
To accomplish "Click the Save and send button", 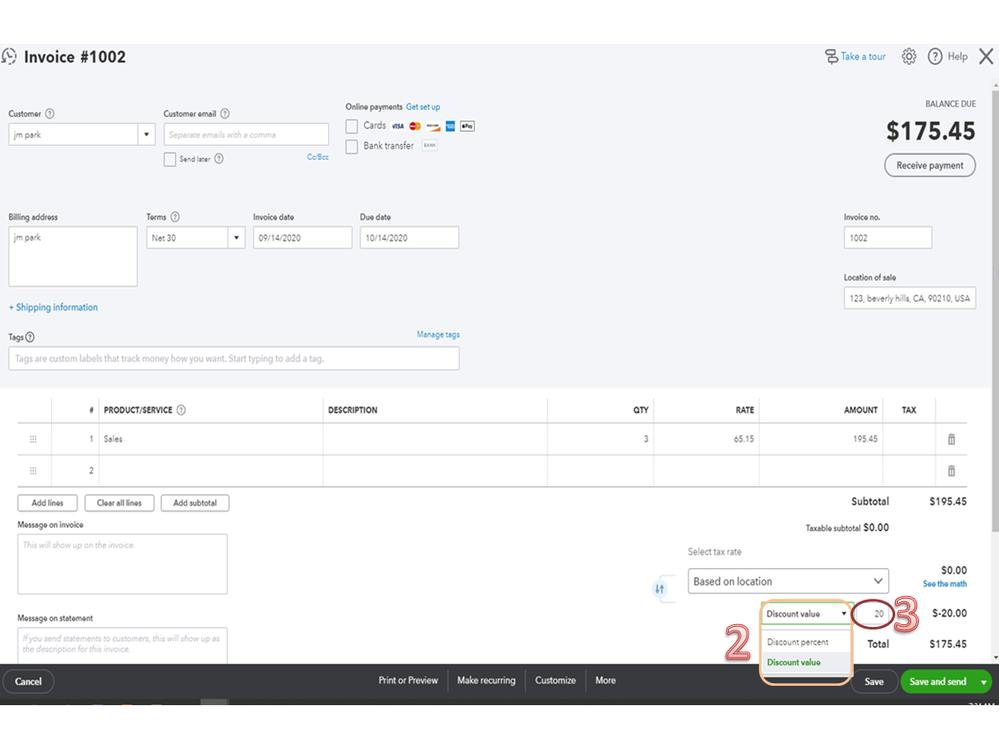I will point(938,682).
